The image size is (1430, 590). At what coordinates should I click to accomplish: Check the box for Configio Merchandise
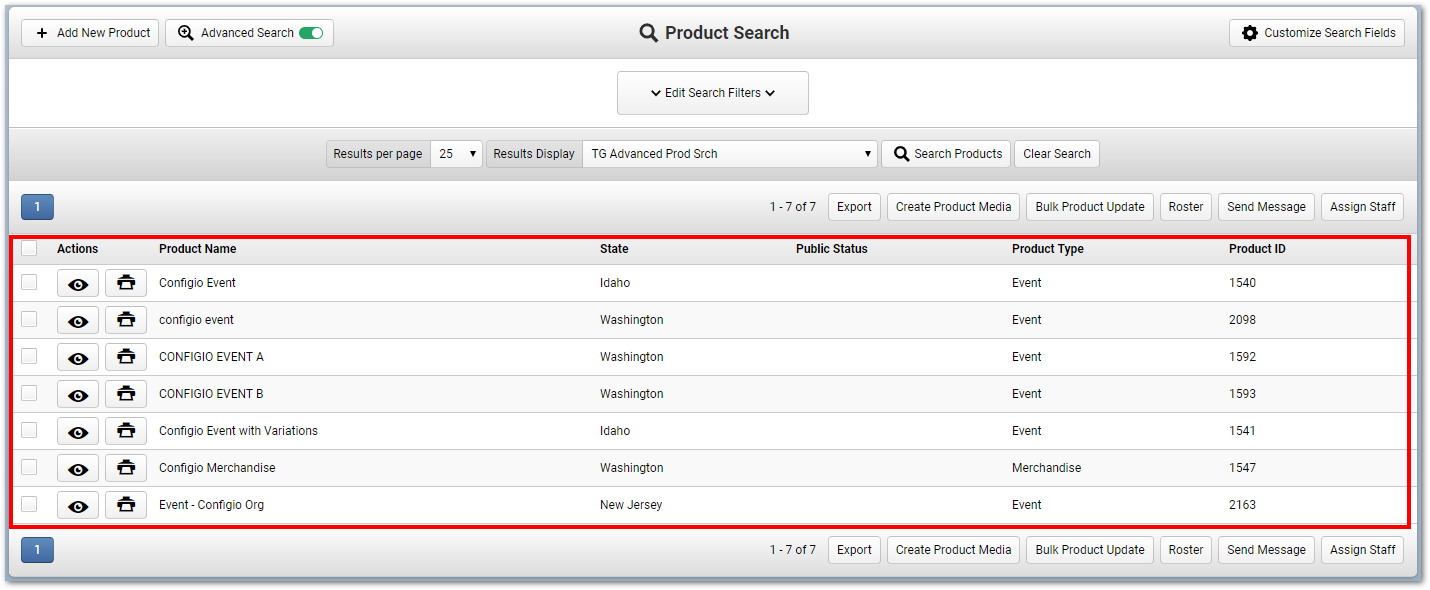coord(29,467)
